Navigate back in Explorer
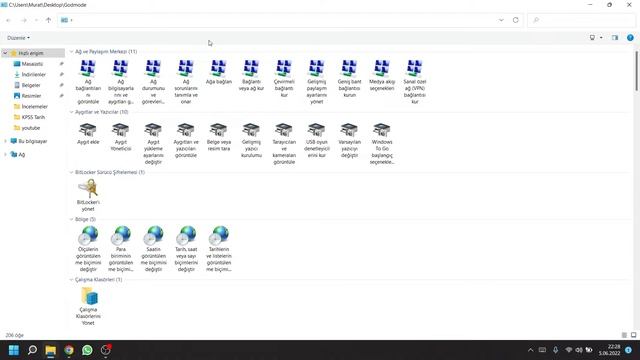 [x=9, y=20]
